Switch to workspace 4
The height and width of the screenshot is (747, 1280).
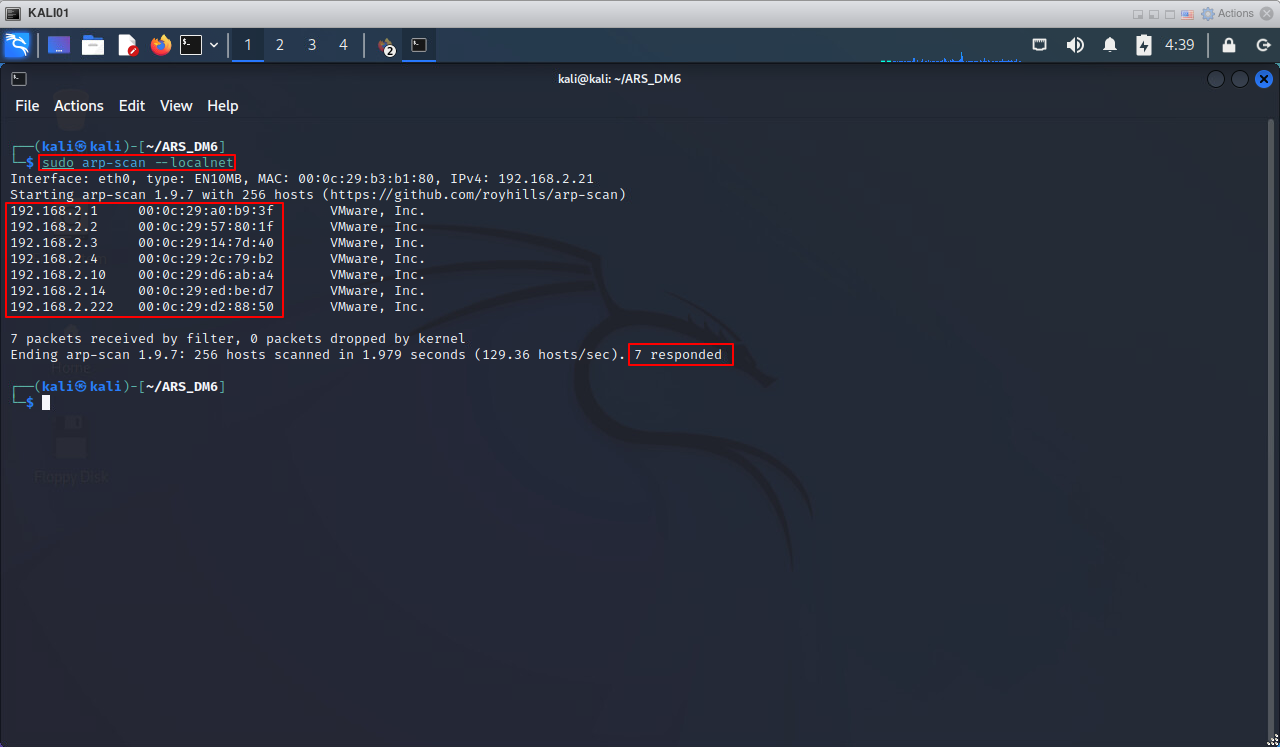(344, 45)
